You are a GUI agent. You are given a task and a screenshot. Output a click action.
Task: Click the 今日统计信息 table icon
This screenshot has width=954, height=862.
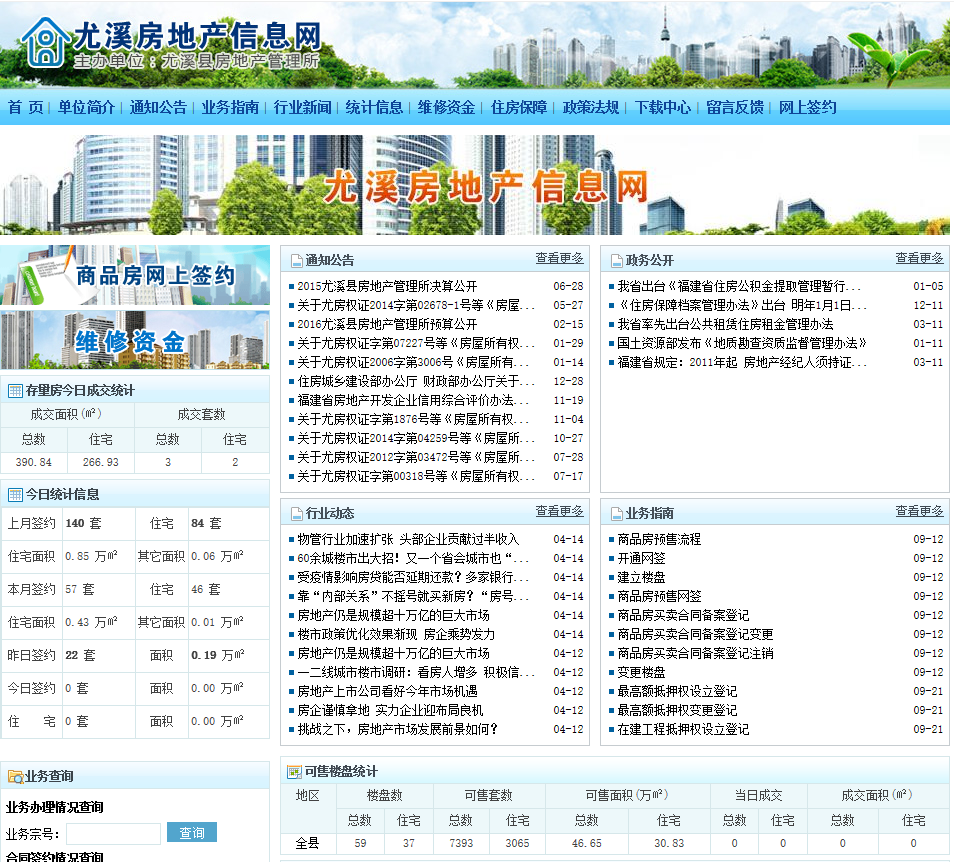pos(15,494)
